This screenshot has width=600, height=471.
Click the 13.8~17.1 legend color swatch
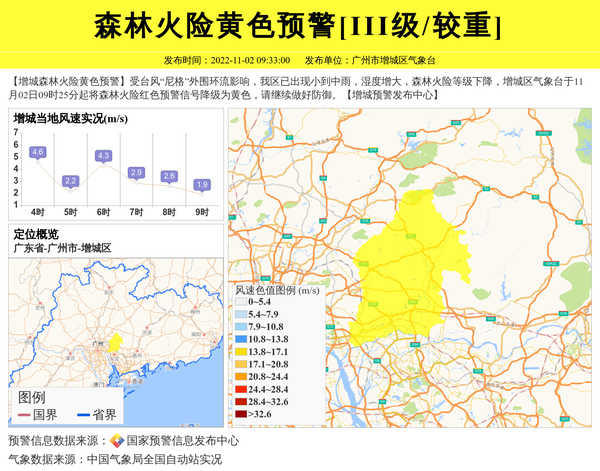(241, 353)
